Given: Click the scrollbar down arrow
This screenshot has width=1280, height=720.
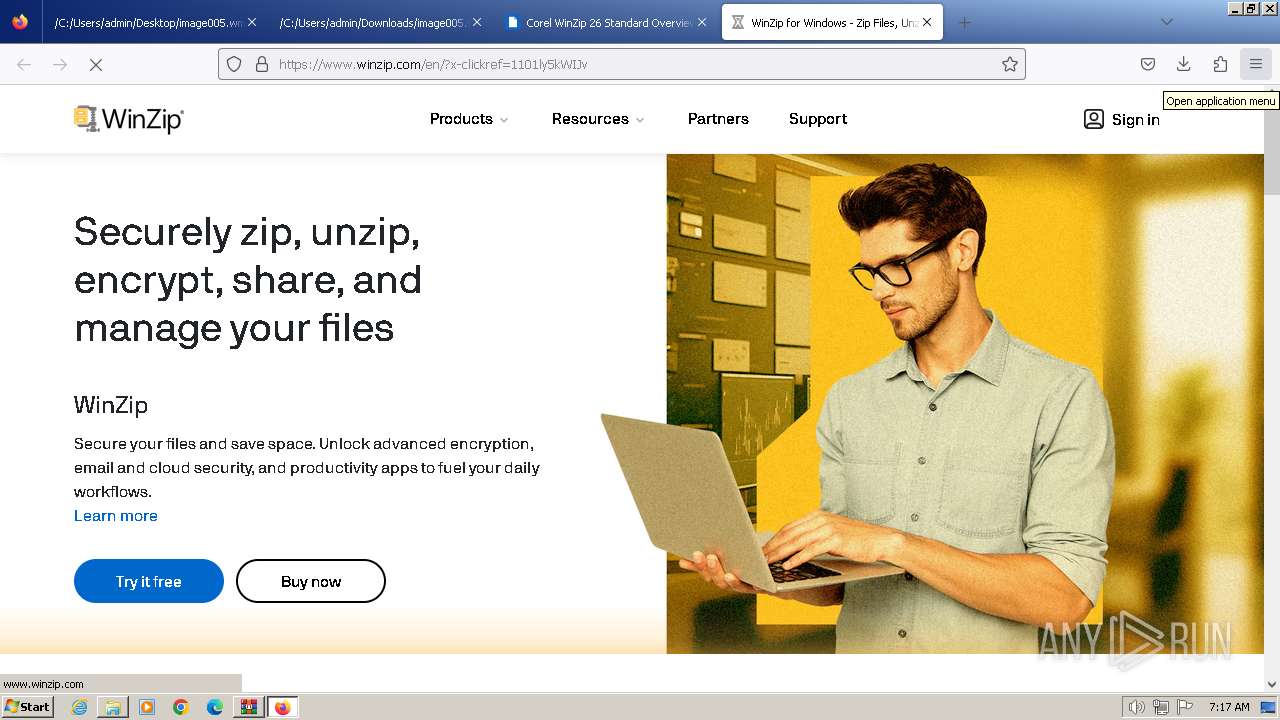Looking at the screenshot, I should coord(1272,685).
